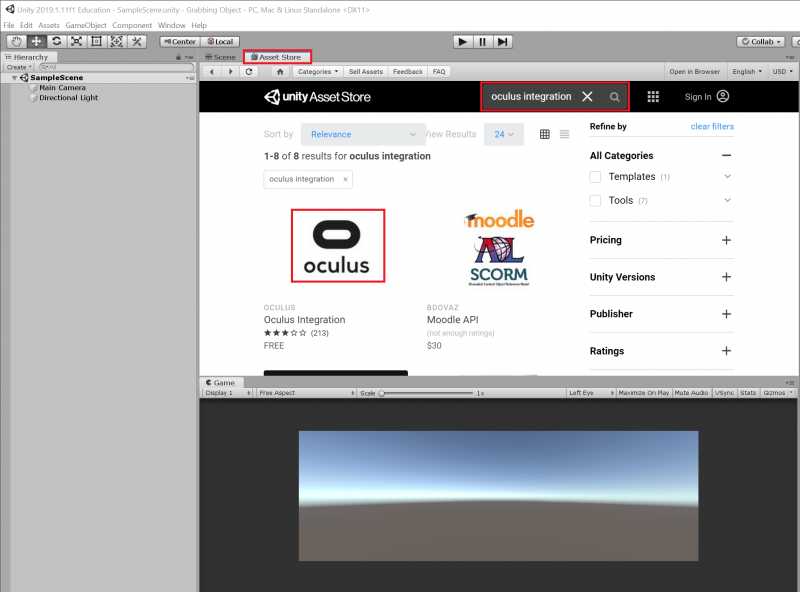800x592 pixels.
Task: Expand the Templates subcategories chevron
Action: tap(728, 177)
